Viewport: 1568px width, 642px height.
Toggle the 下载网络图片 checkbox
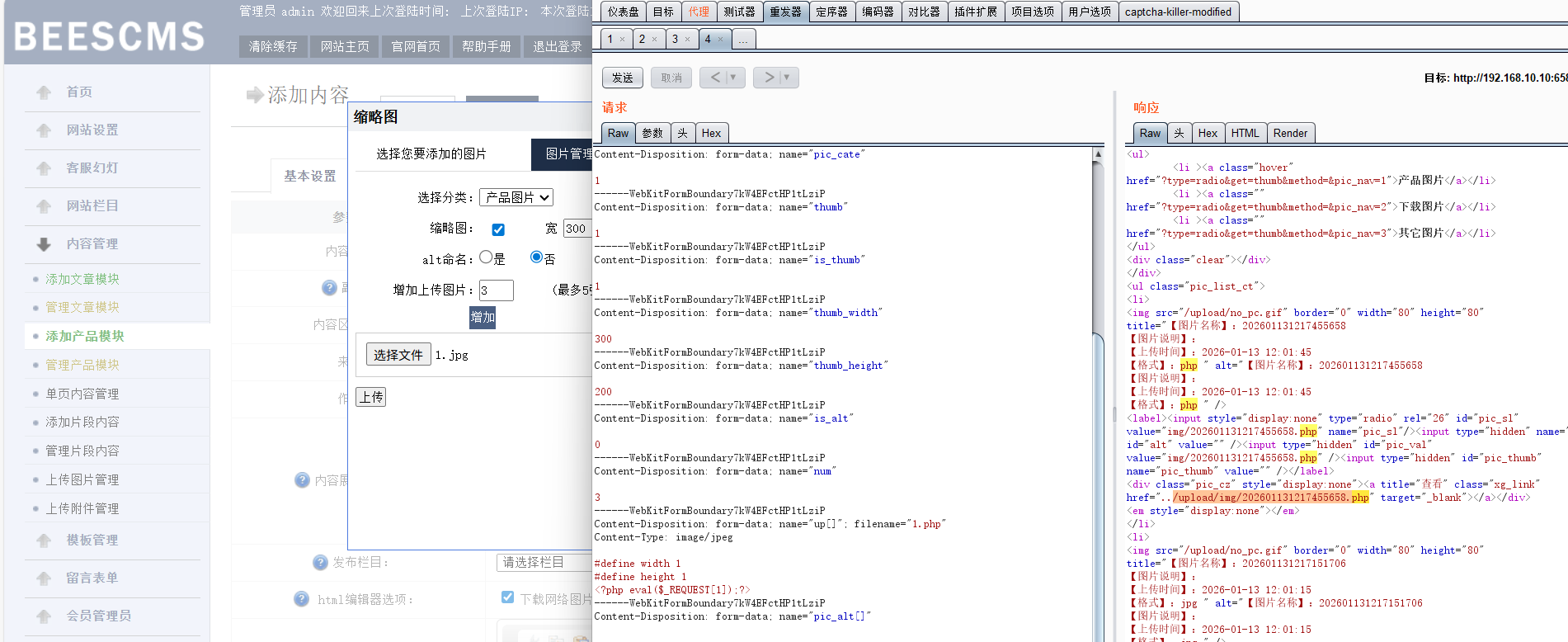(508, 597)
